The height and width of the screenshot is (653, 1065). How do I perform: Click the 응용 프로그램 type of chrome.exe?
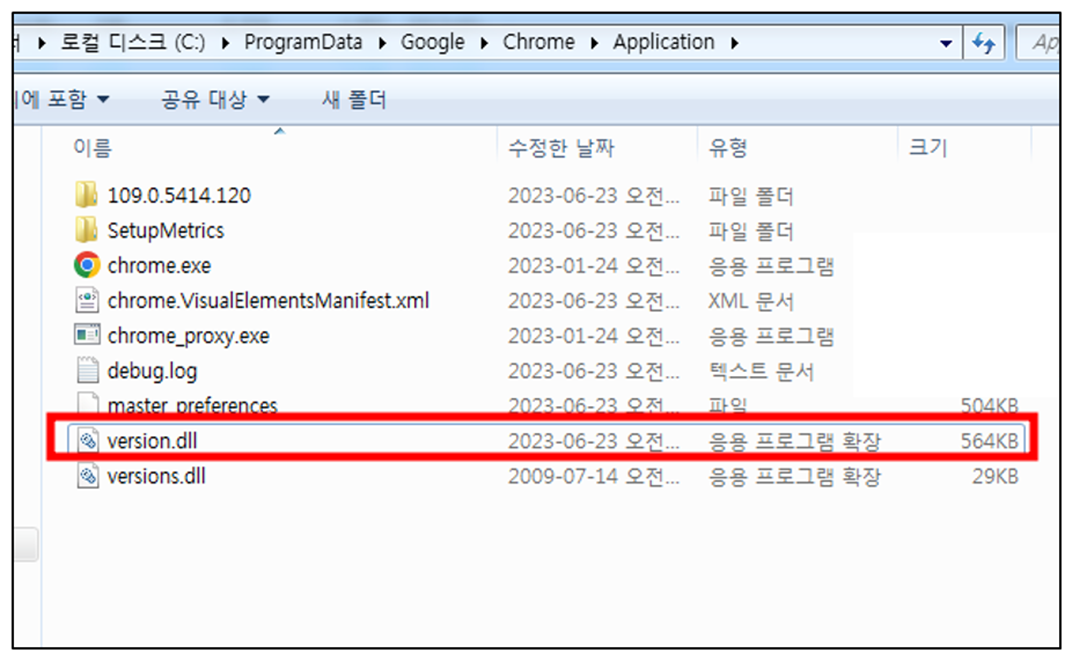point(771,266)
